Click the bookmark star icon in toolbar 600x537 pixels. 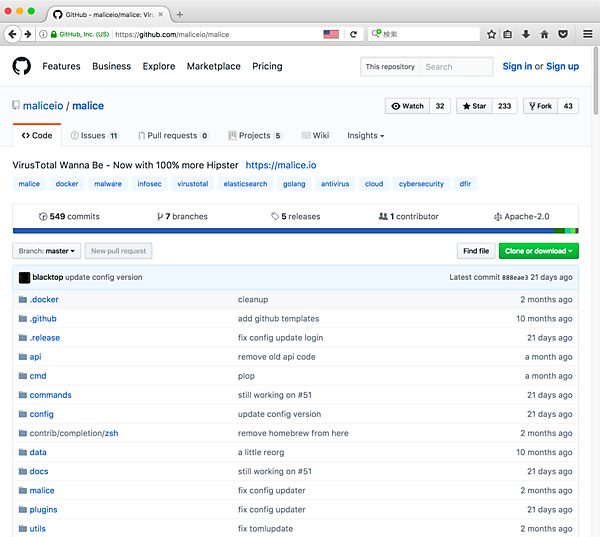(491, 34)
